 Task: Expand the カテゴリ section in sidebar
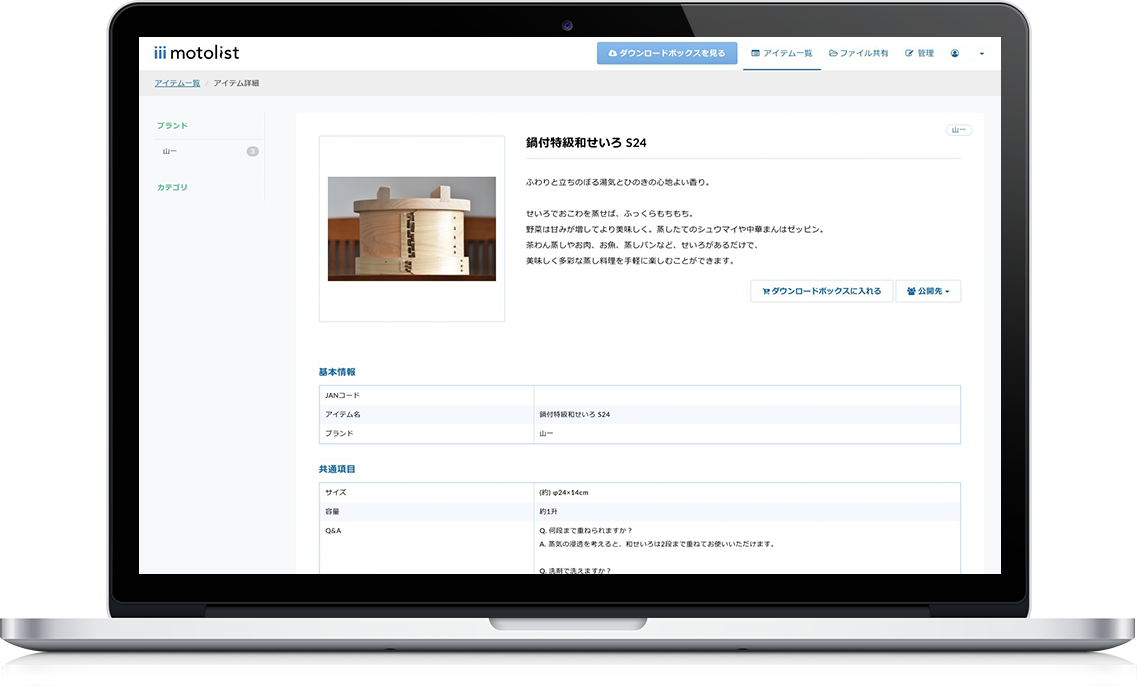pos(172,188)
